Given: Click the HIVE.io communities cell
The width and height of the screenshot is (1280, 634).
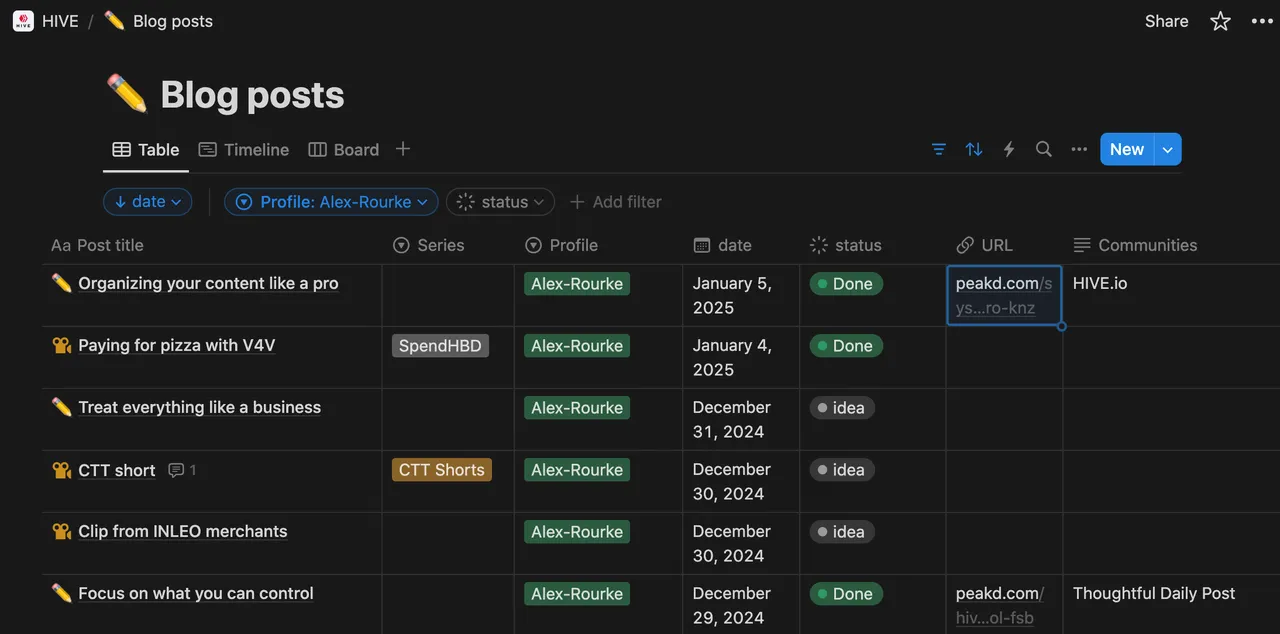Looking at the screenshot, I should [1171, 296].
